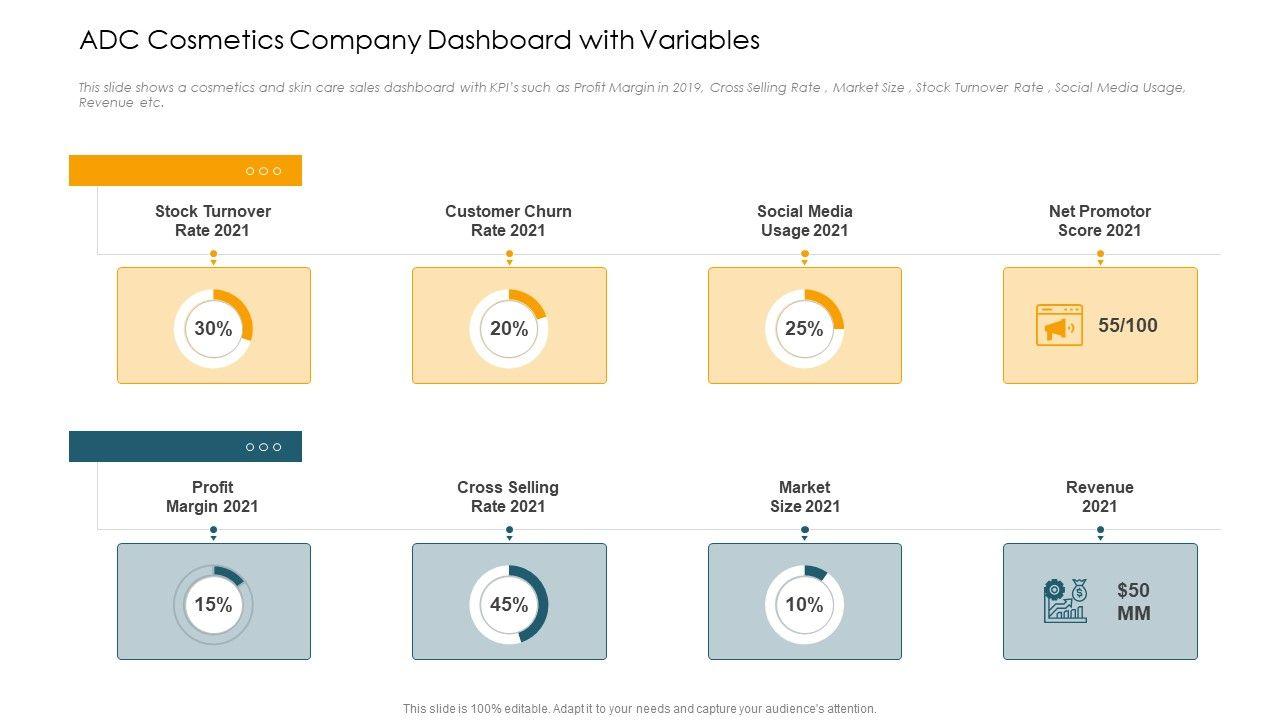Screen dimensions: 1280x720
Task: Select the 30% Stock Turnover donut chart
Action: pos(213,329)
